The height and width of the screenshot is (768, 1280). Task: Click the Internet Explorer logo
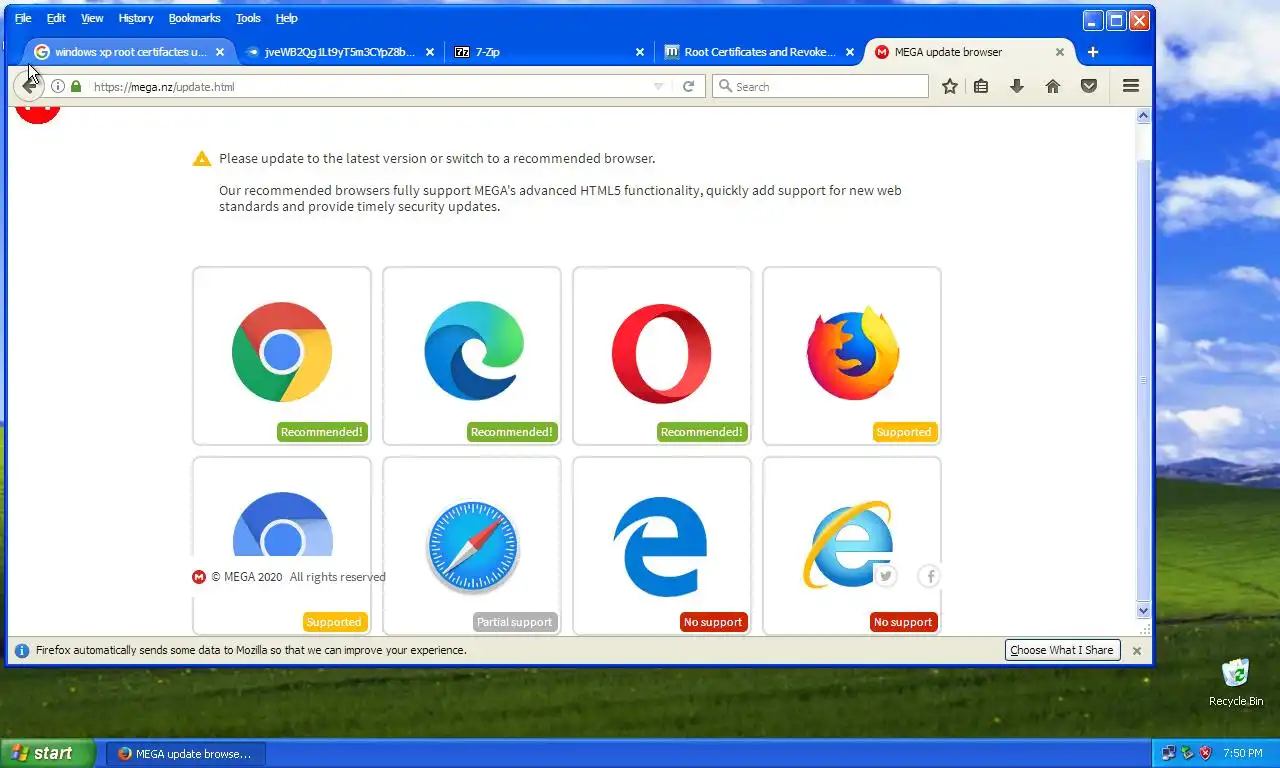(x=848, y=545)
